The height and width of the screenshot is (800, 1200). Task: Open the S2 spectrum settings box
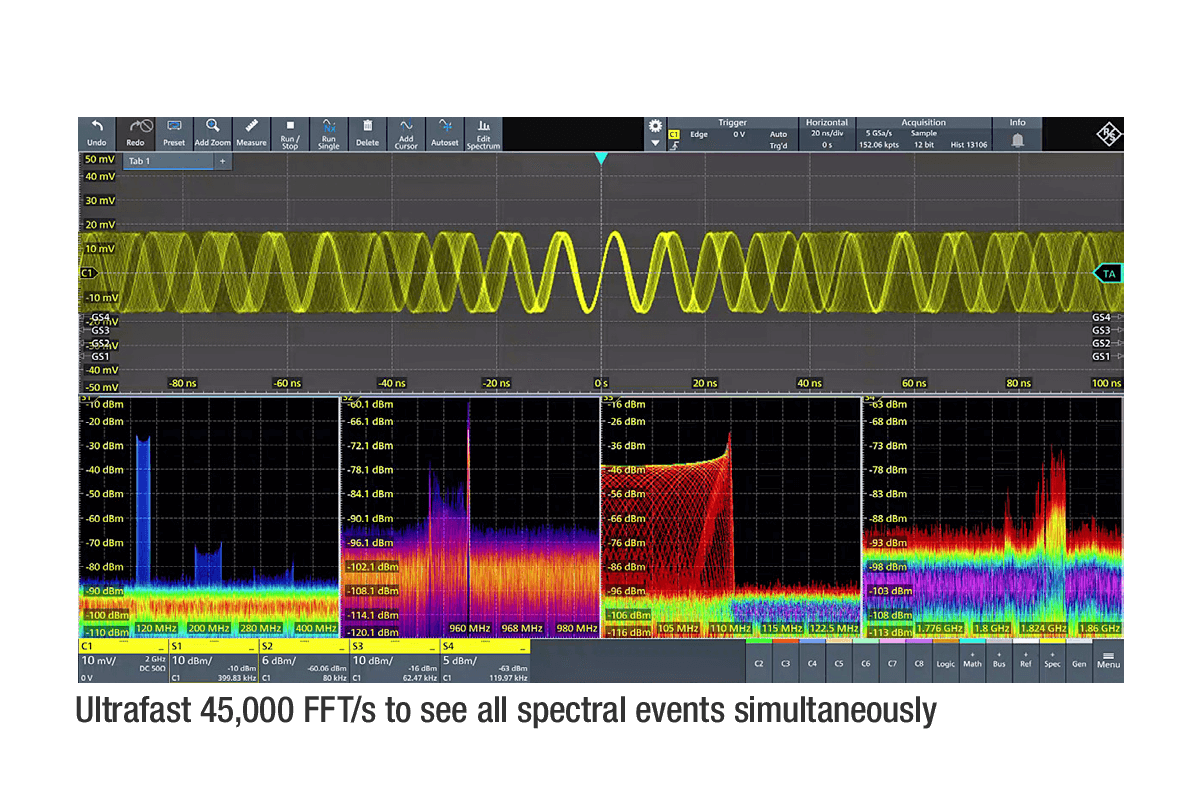(303, 662)
